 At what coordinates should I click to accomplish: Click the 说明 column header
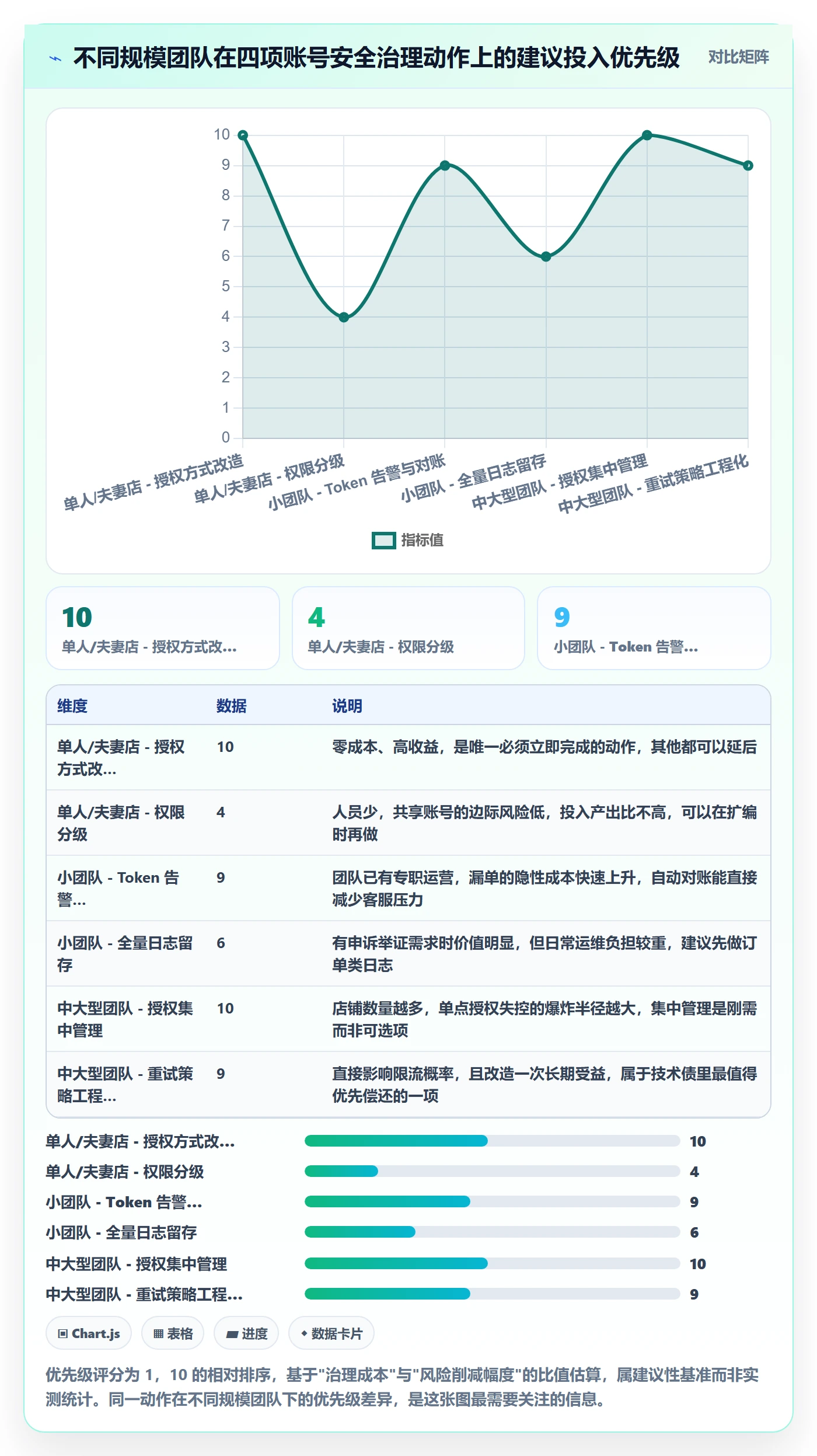[347, 706]
